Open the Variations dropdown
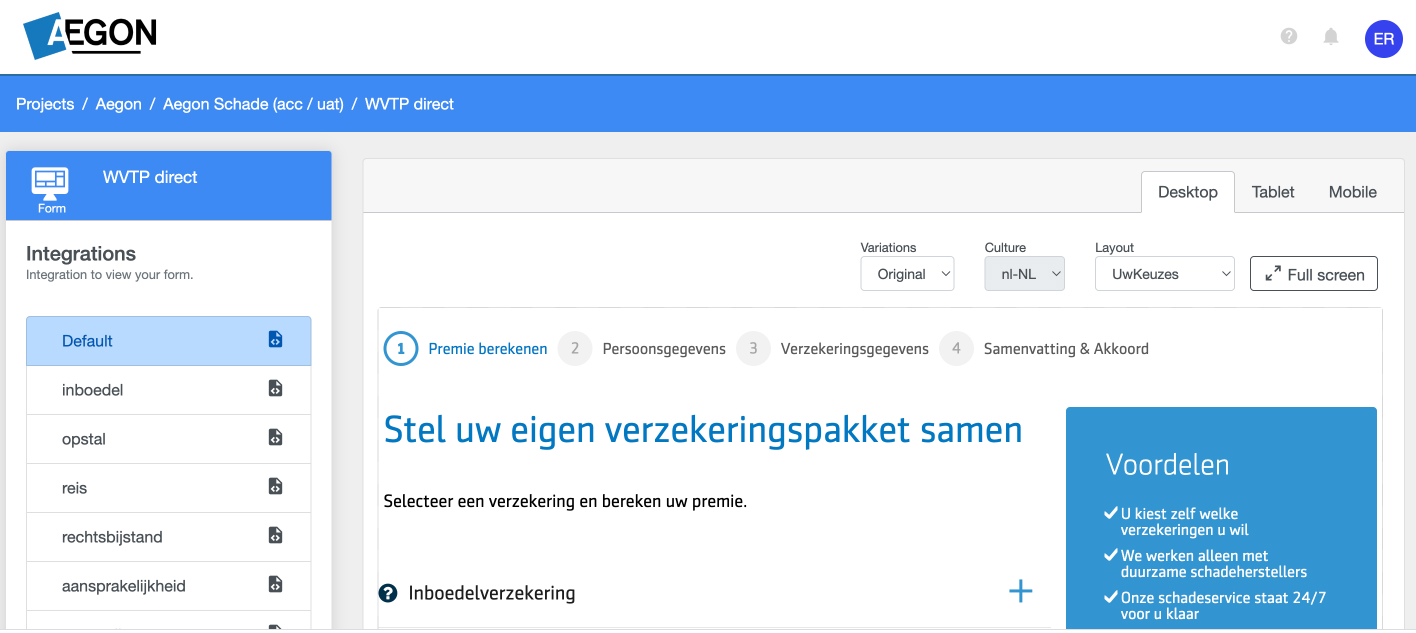This screenshot has height=633, width=1416. [907, 274]
